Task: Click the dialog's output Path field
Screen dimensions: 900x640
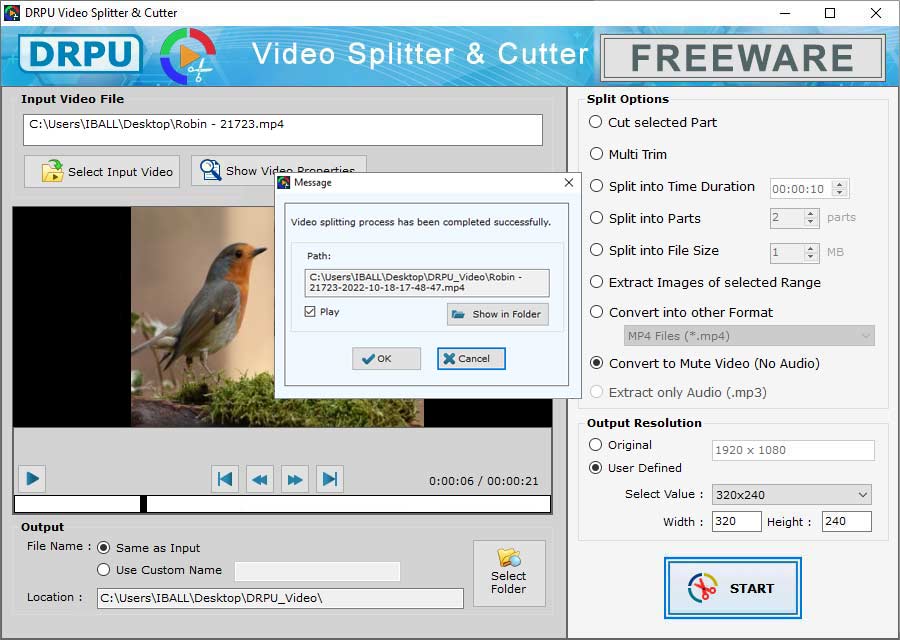Action: pyautogui.click(x=426, y=282)
